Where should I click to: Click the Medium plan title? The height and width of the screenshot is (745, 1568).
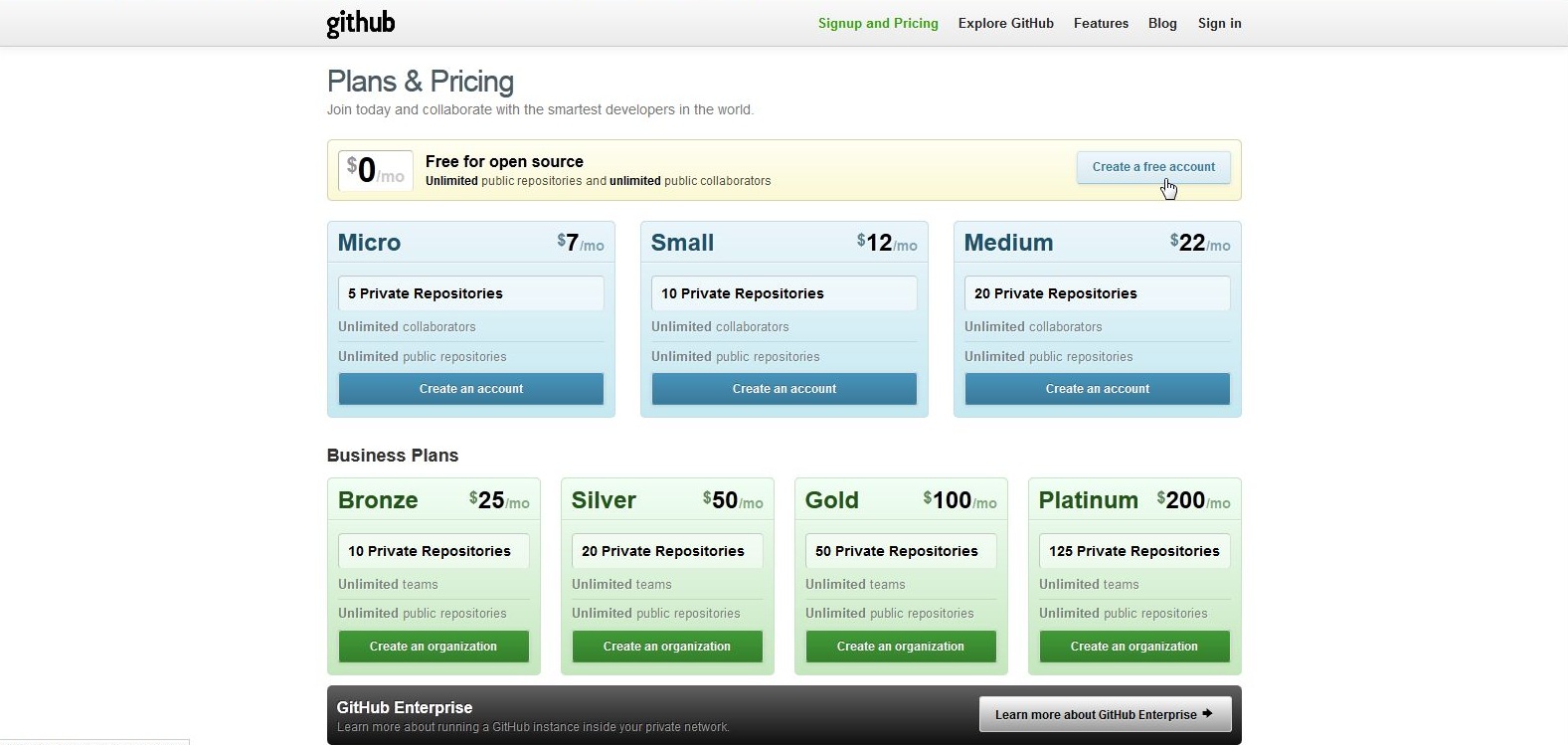1008,243
